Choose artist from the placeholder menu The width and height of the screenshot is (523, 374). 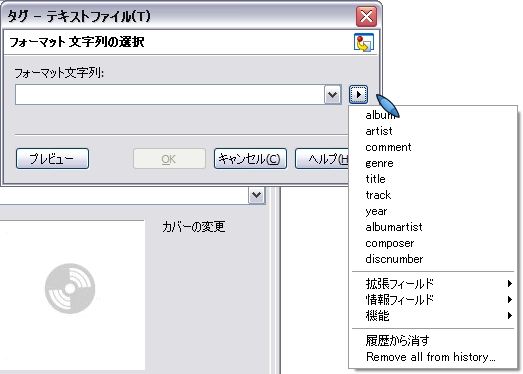(433, 131)
